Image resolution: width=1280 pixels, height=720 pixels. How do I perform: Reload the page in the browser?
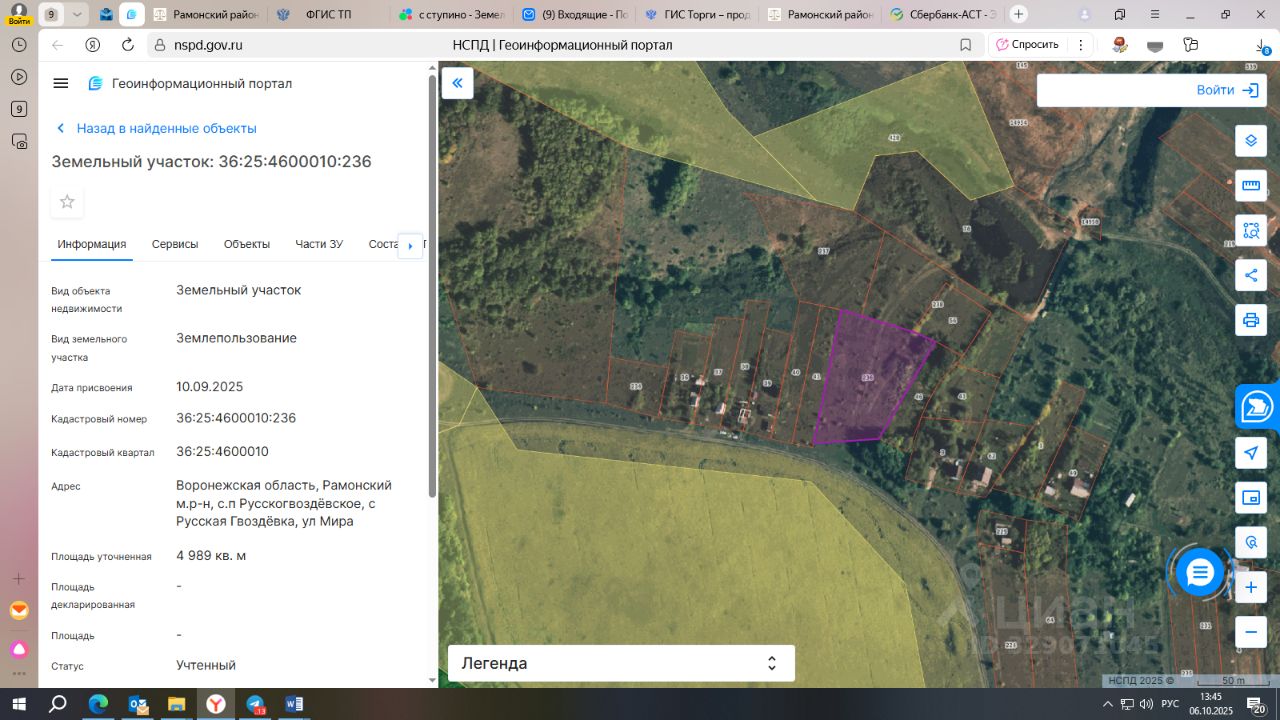[x=127, y=45]
